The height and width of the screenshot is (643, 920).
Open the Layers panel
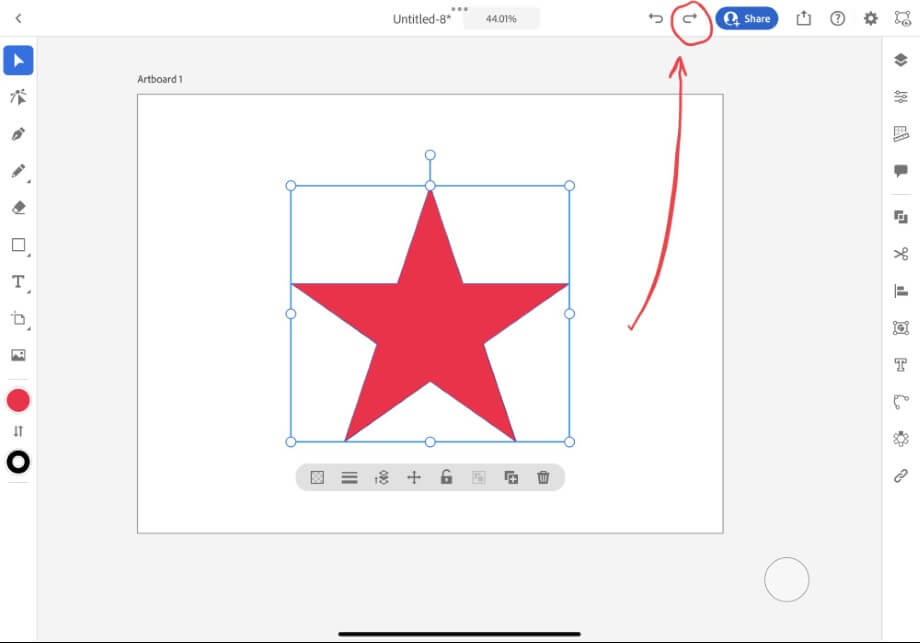coord(901,59)
